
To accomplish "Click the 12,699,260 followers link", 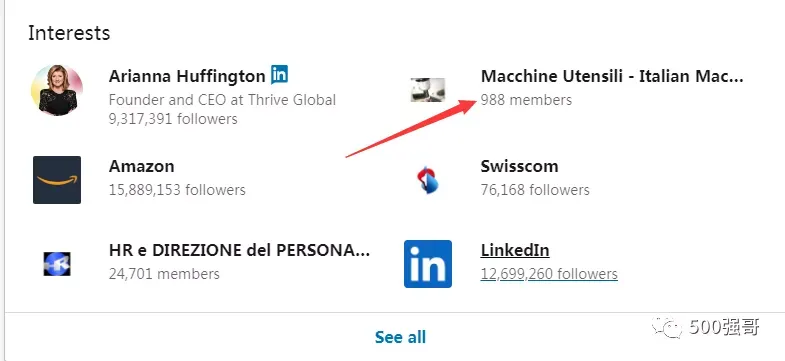I will 549,274.
